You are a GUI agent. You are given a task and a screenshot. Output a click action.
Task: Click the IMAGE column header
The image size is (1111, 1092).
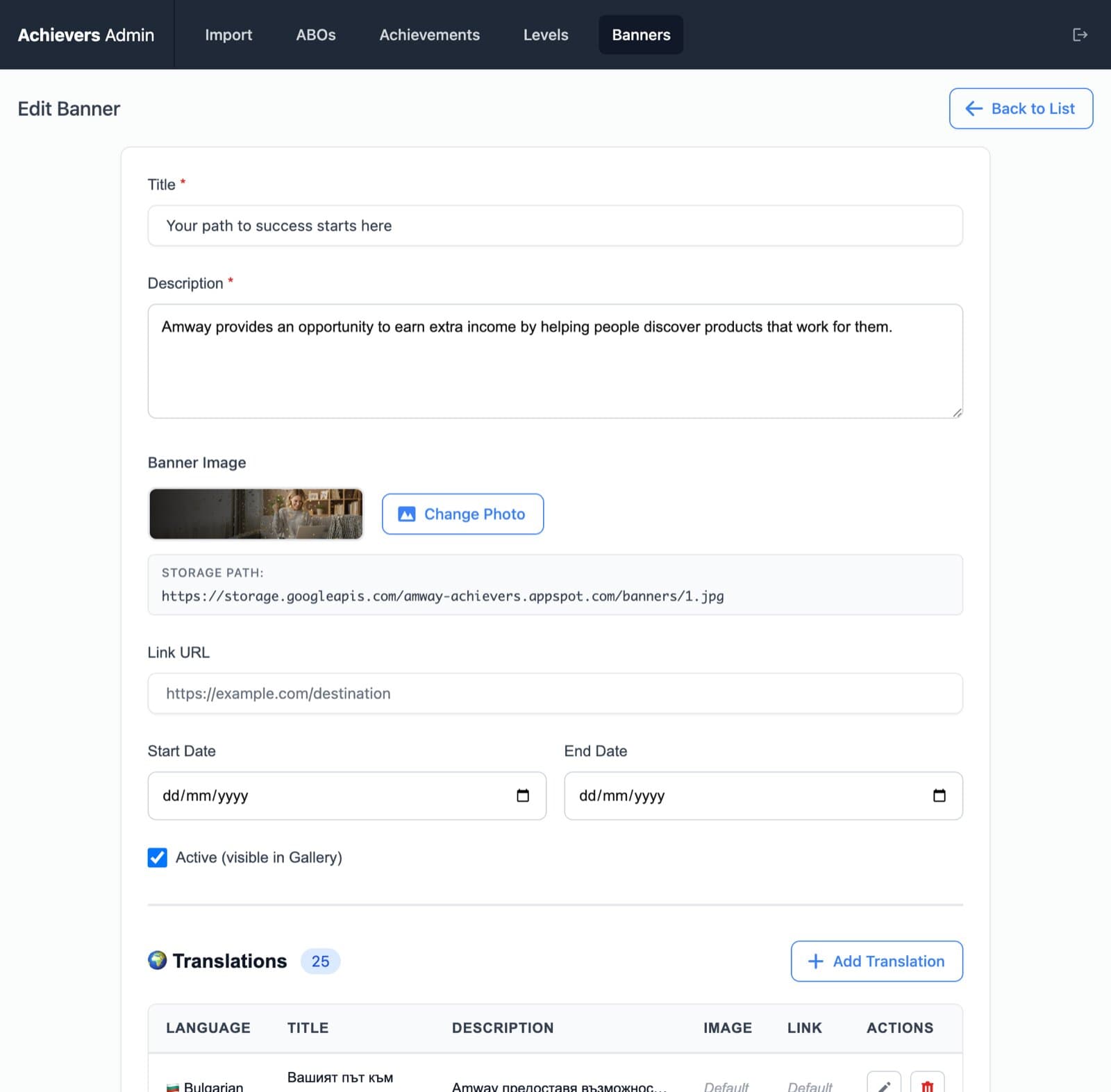coord(728,1027)
